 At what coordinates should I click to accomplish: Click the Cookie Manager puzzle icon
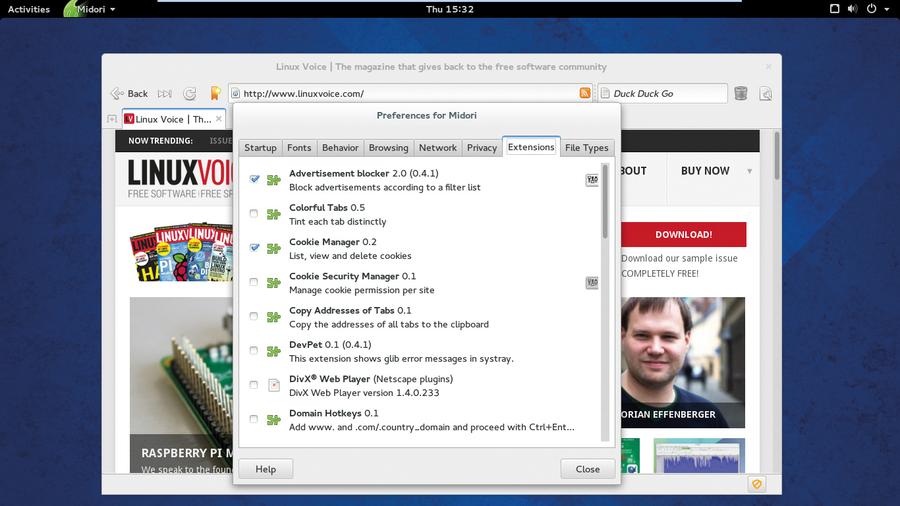click(274, 248)
